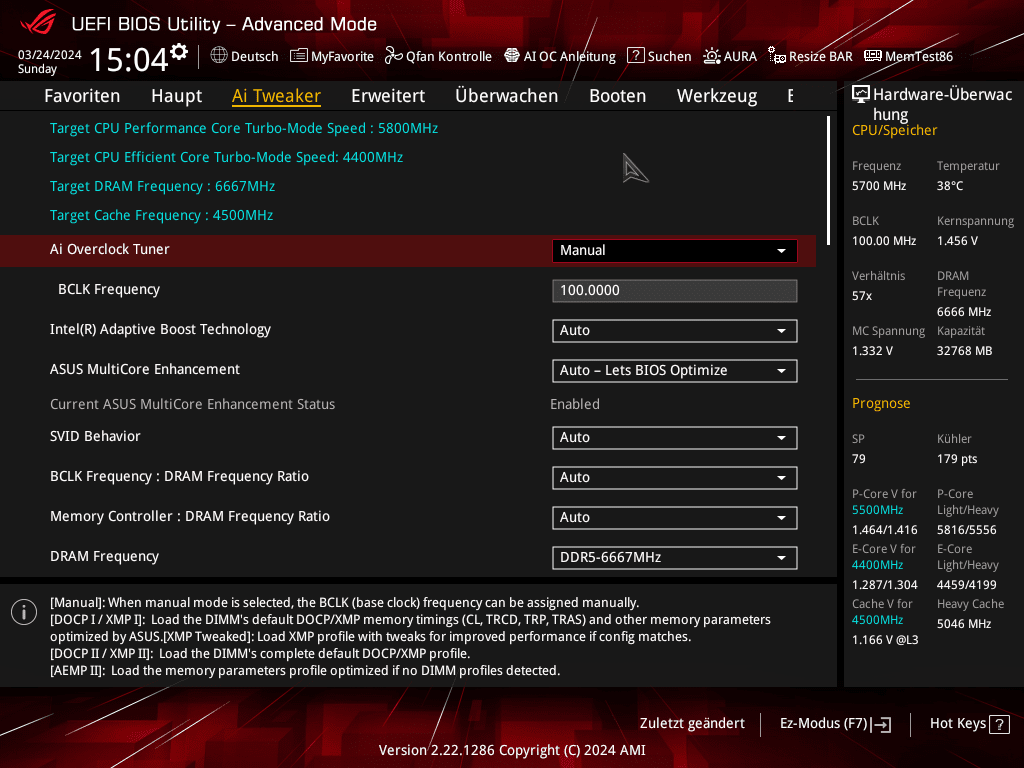The height and width of the screenshot is (768, 1024).
Task: Open the Booten tab
Action: [x=618, y=96]
